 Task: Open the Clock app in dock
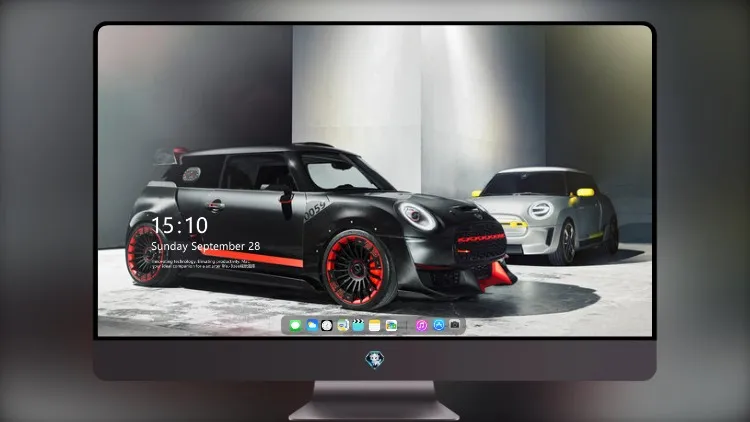pos(327,325)
